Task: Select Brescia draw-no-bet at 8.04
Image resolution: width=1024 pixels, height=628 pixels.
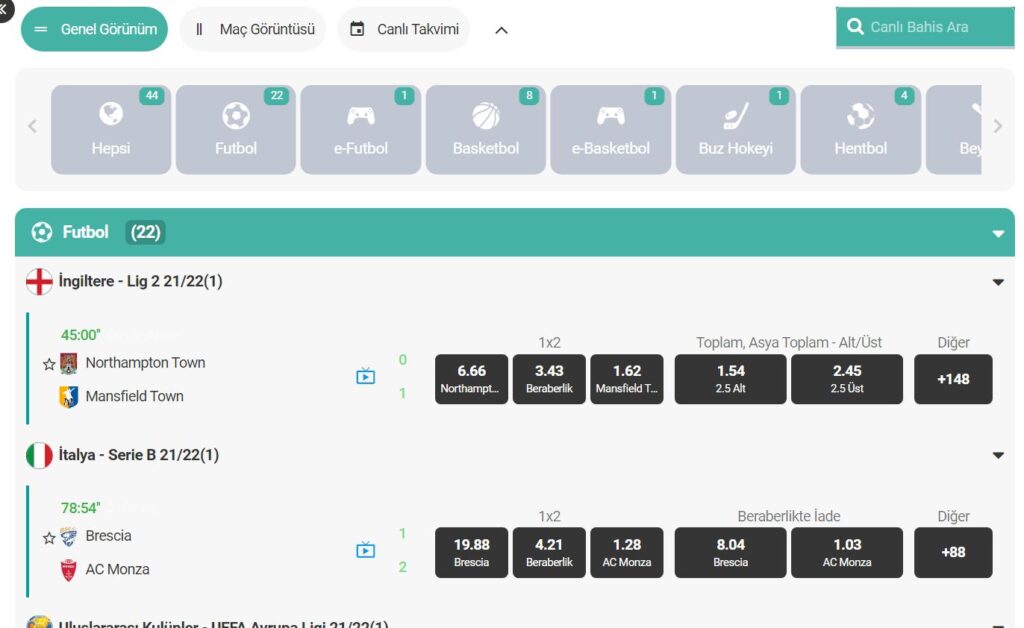Action: pyautogui.click(x=730, y=552)
